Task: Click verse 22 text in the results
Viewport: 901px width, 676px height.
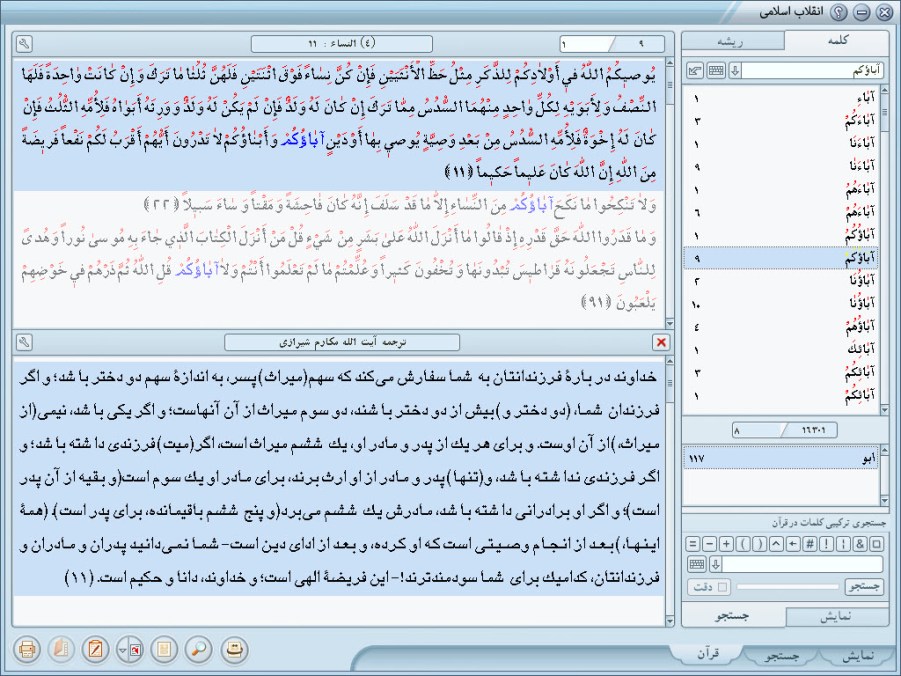Action: click(400, 205)
